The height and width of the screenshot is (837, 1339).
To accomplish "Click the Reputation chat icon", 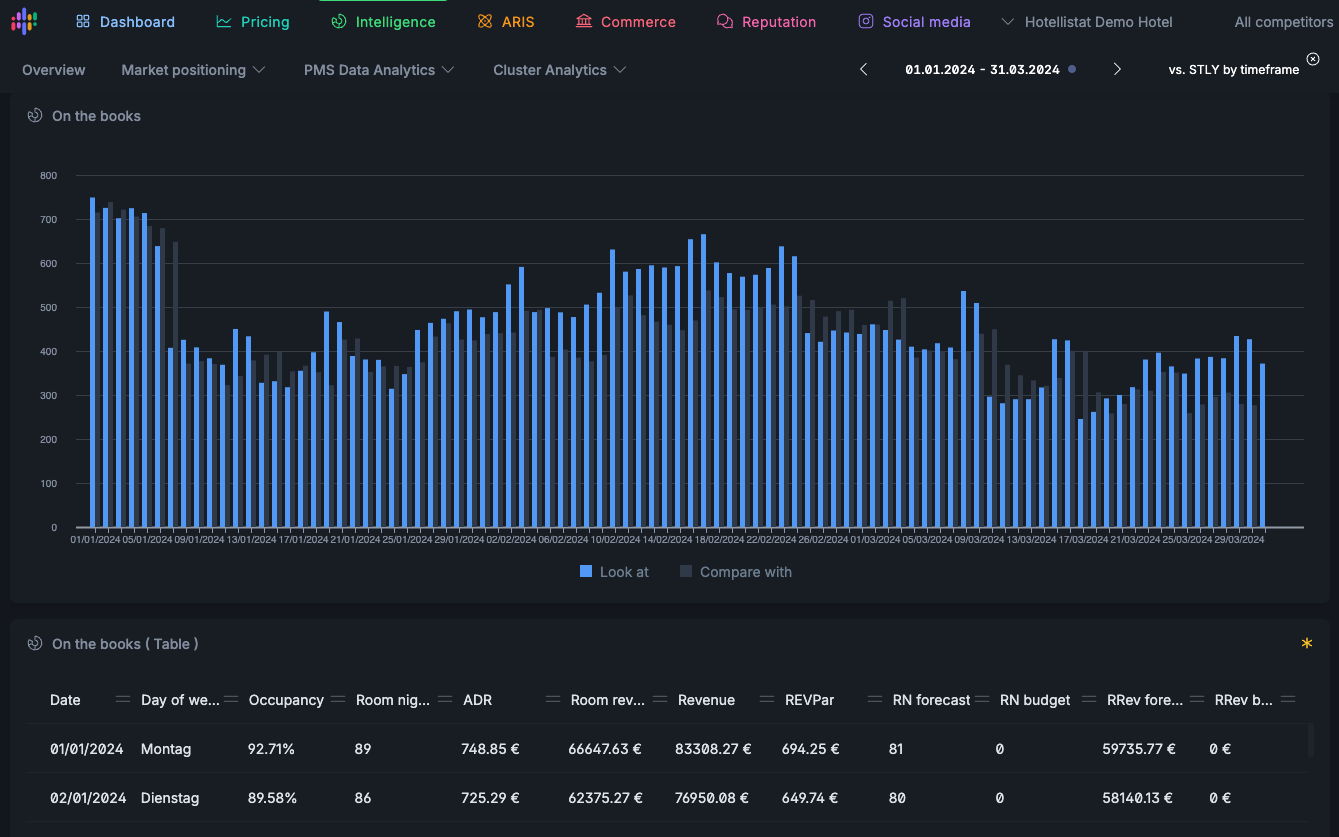I will pyautogui.click(x=725, y=22).
